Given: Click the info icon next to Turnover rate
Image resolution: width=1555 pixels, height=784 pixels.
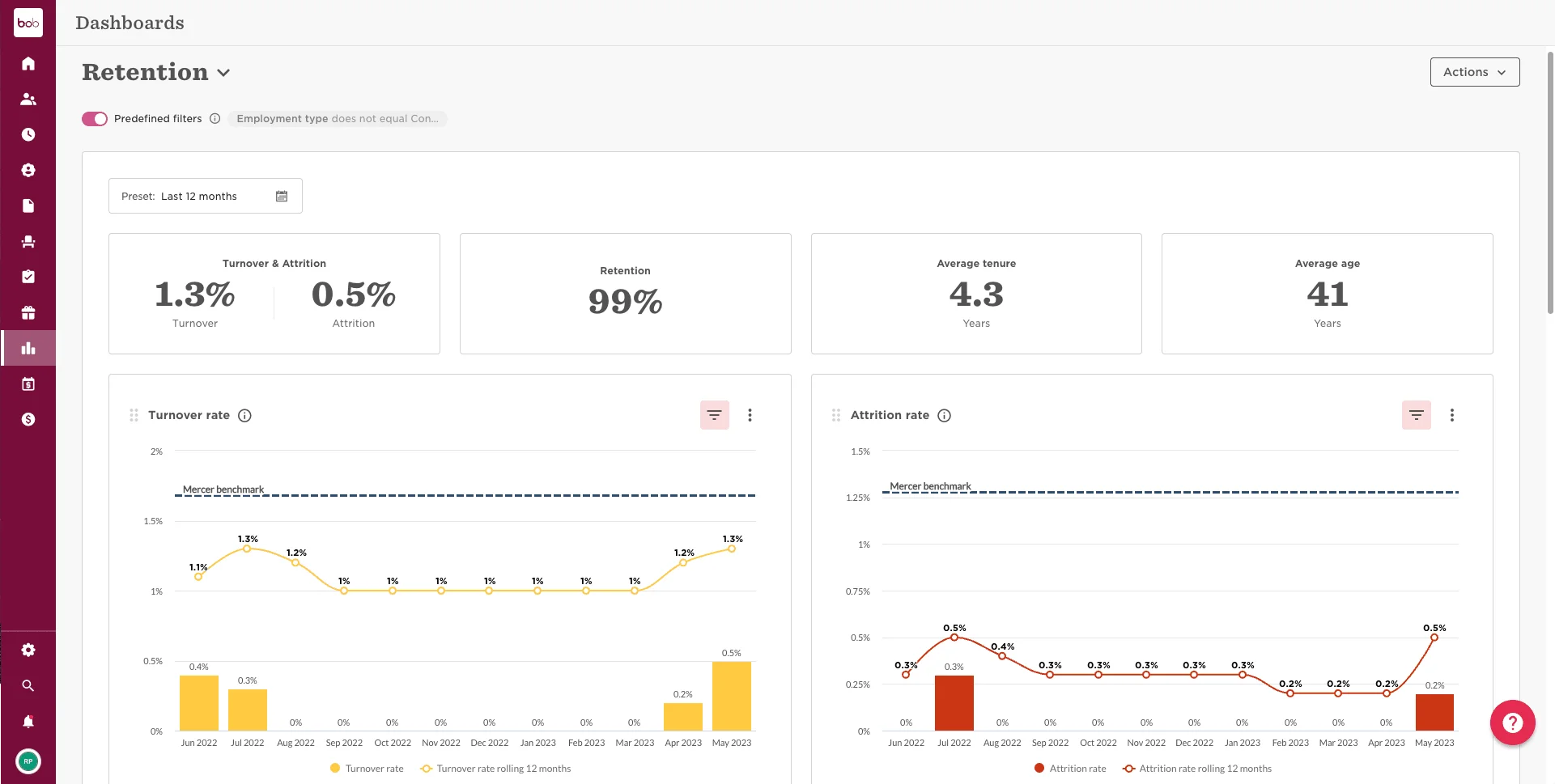Looking at the screenshot, I should (x=244, y=415).
